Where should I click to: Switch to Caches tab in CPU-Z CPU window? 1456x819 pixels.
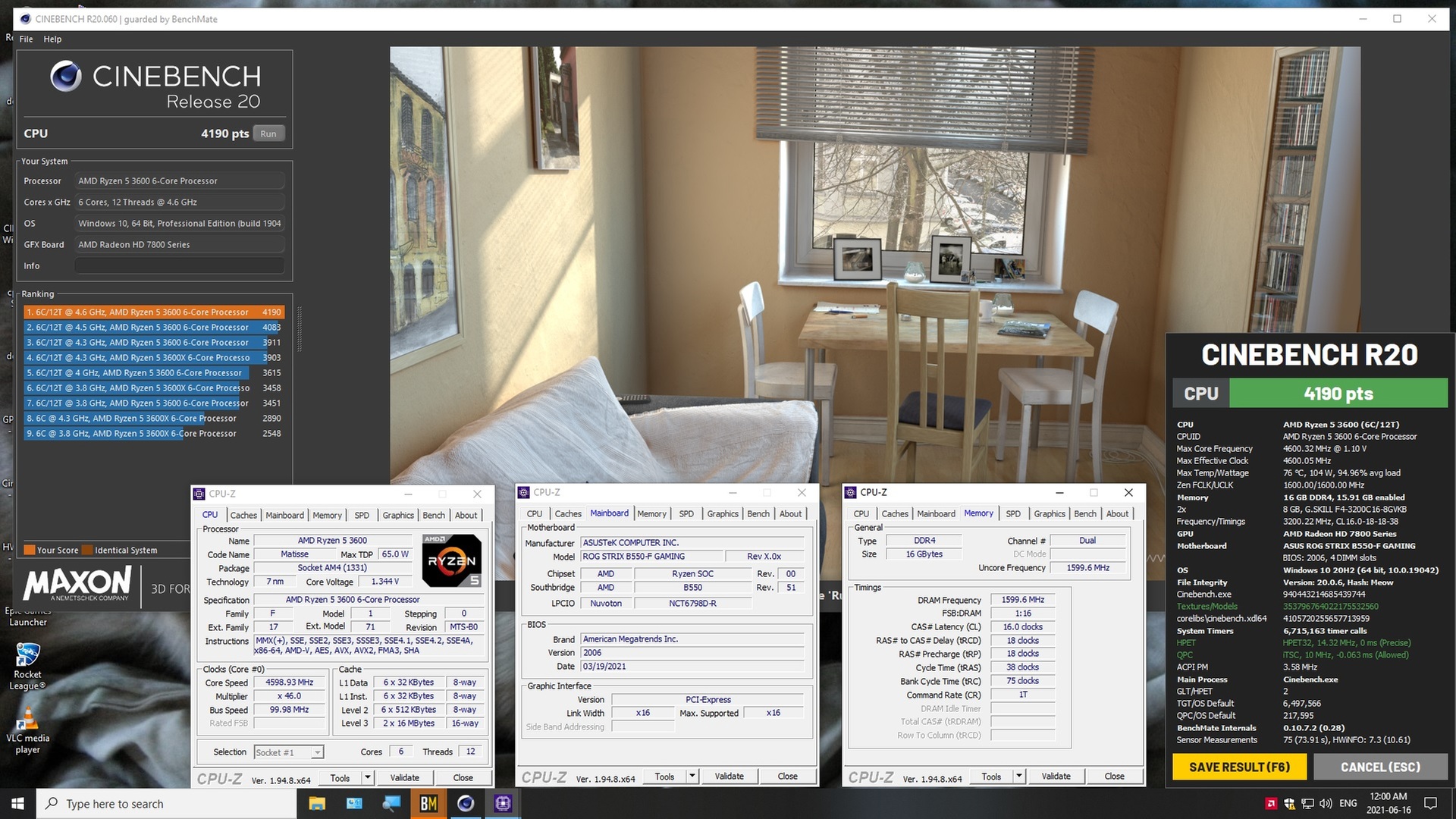243,515
